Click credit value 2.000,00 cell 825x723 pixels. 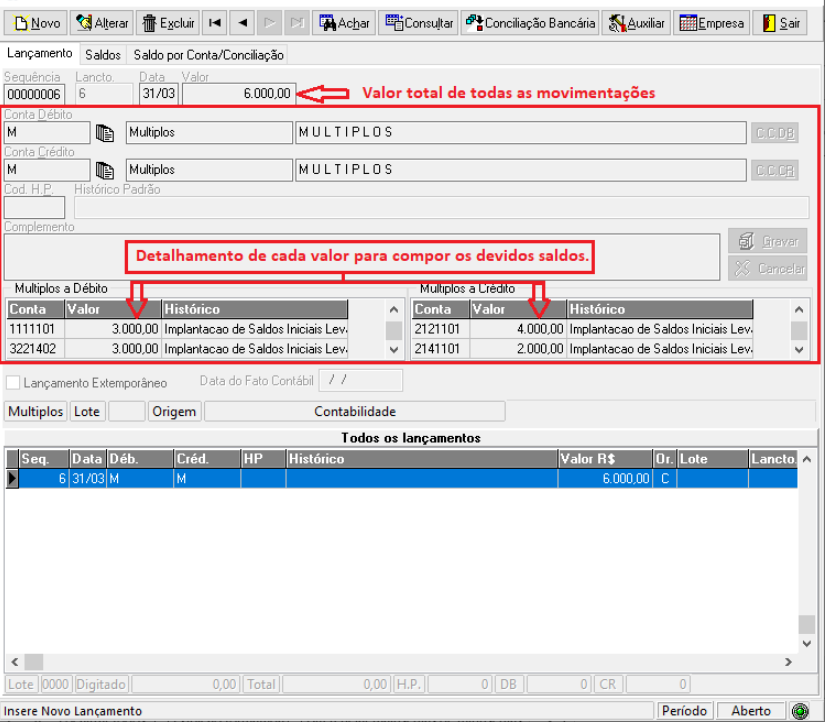518,349
